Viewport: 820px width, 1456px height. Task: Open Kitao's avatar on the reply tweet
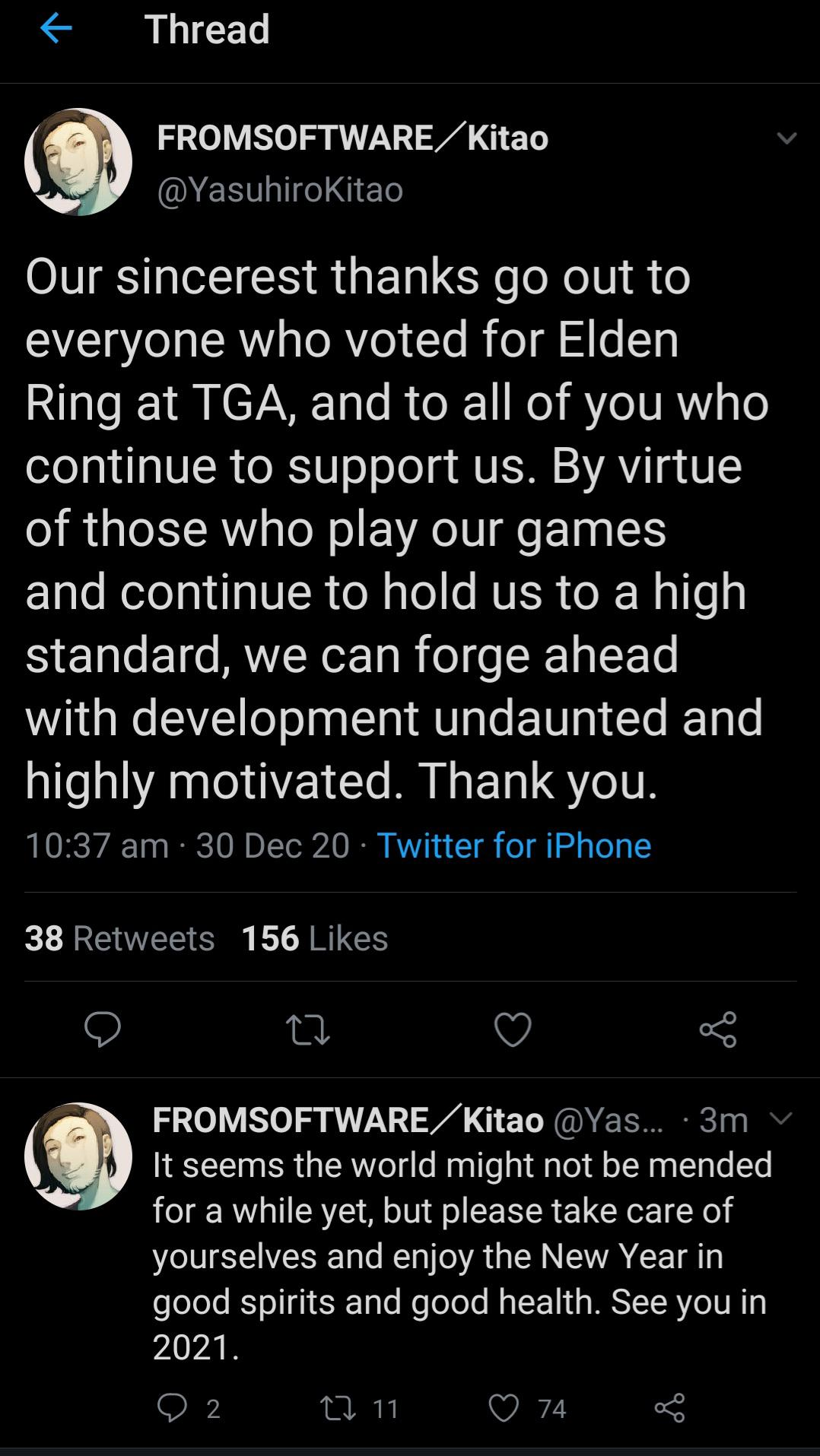78,1156
